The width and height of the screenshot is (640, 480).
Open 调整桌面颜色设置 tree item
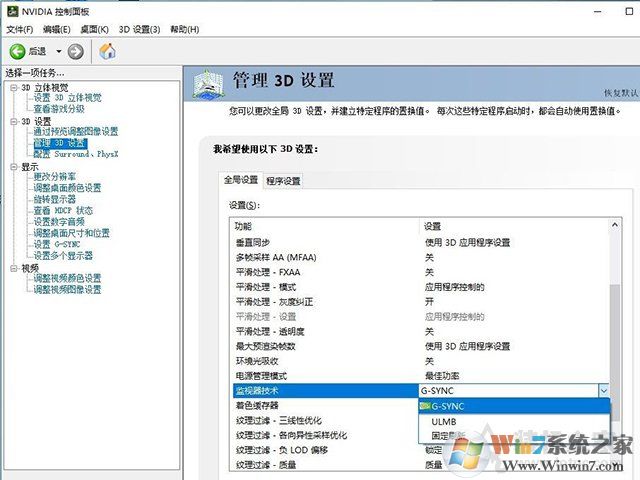click(67, 188)
